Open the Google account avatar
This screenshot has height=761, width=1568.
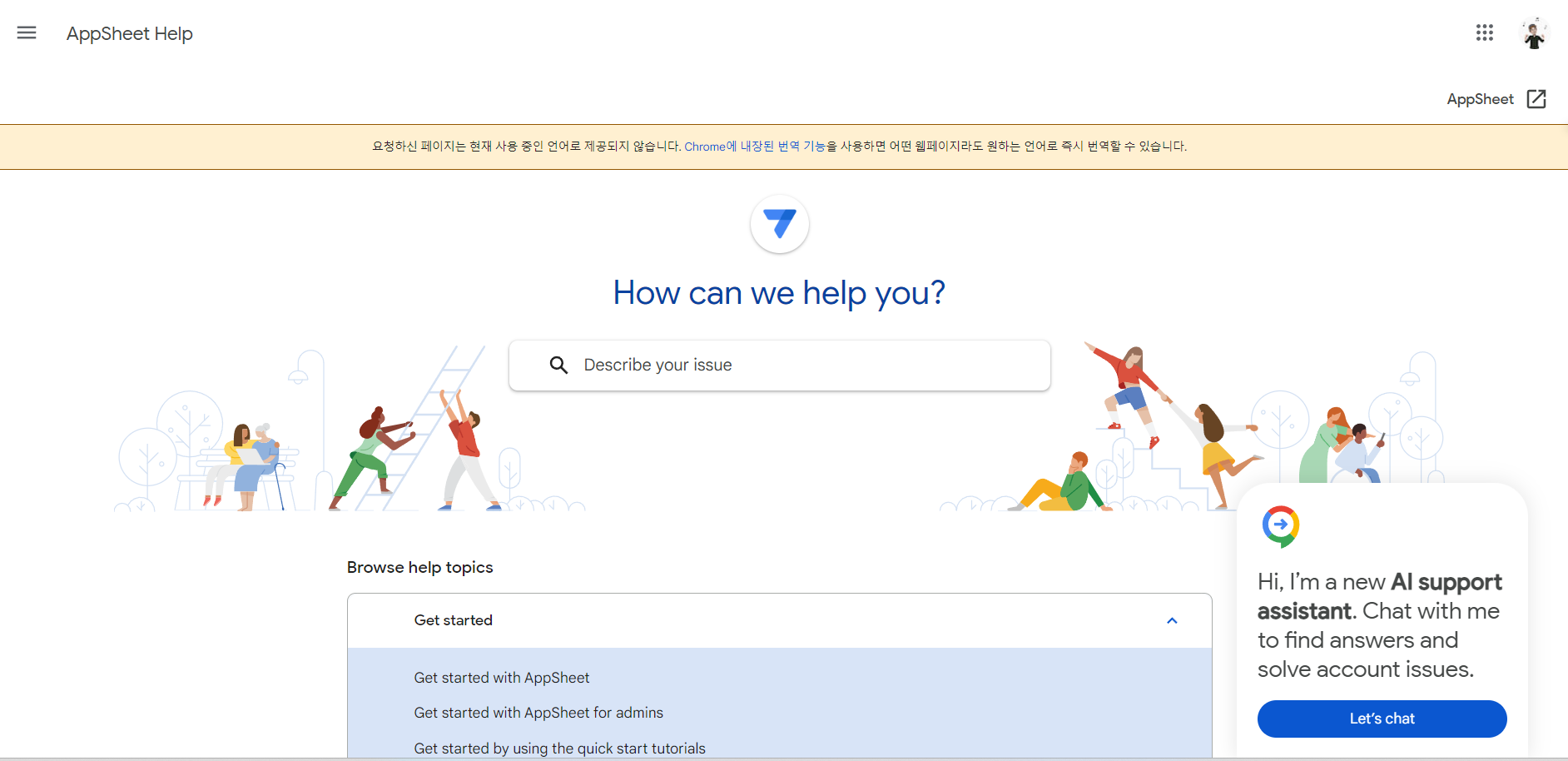tap(1534, 33)
